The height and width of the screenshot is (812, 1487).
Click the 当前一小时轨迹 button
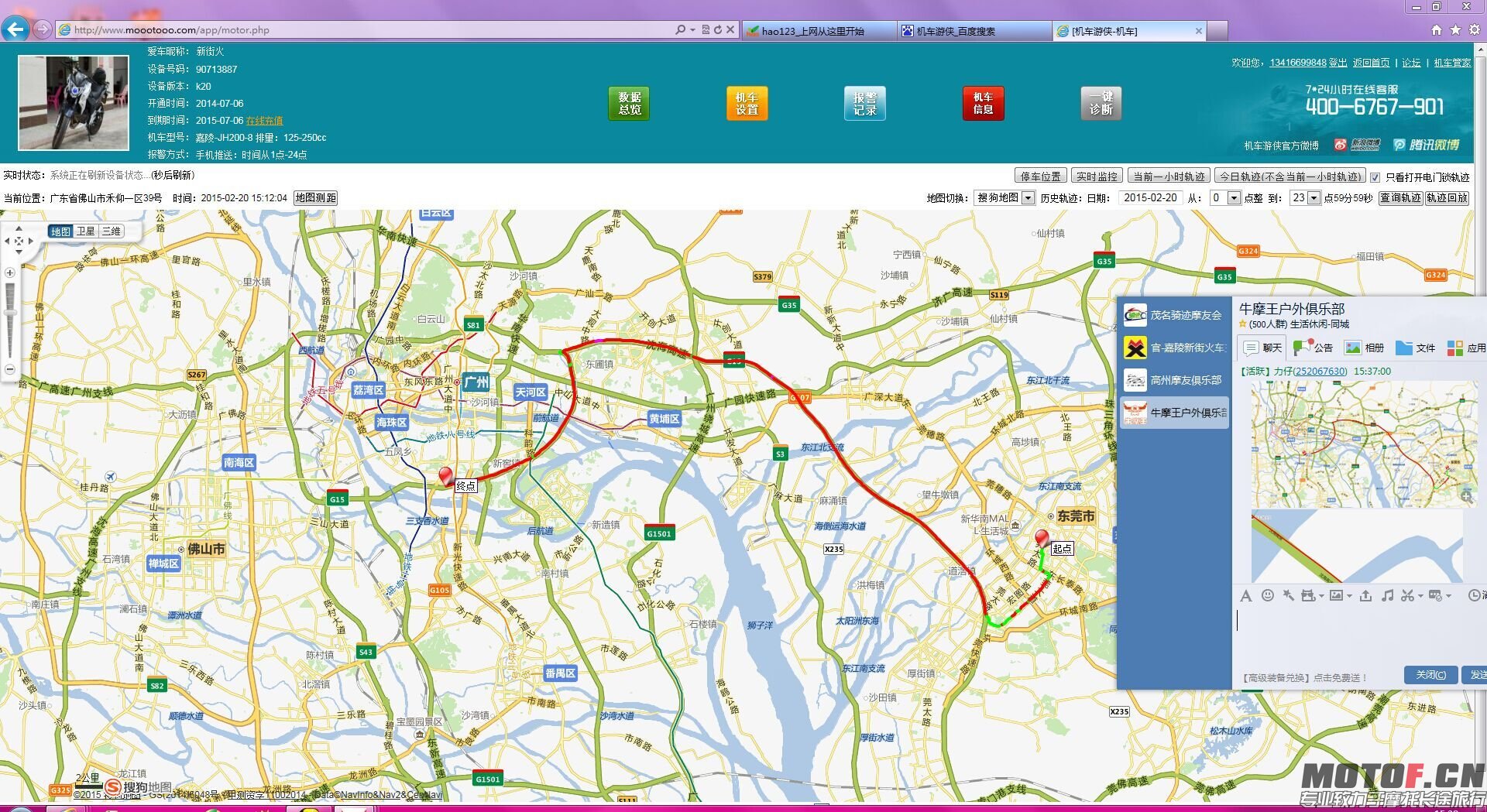(x=1169, y=176)
